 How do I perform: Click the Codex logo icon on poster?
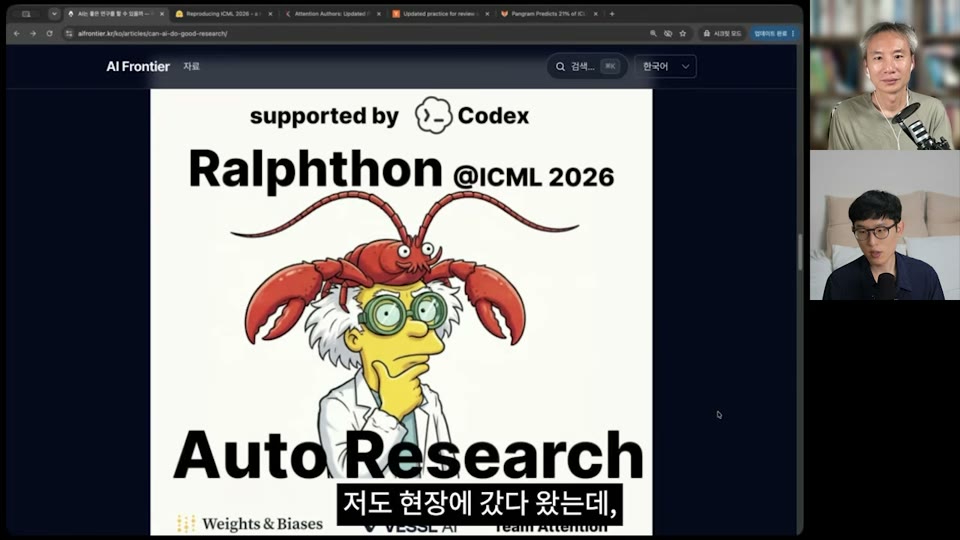pos(433,115)
